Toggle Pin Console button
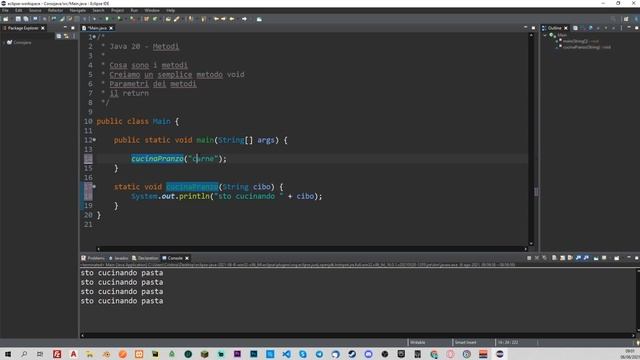This screenshot has height=360, width=640. click(596, 258)
